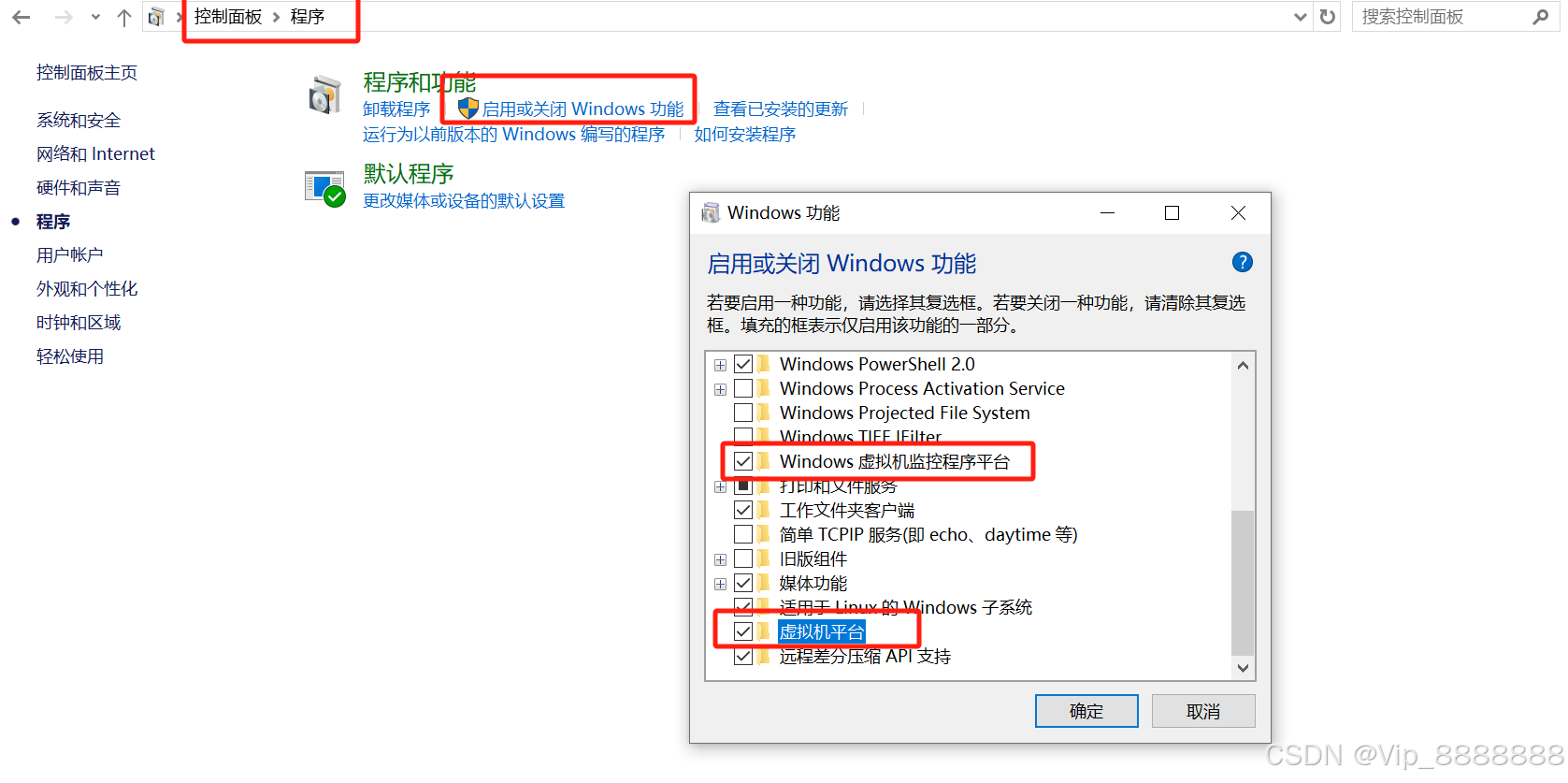Click the search magnifier icon
Viewport: 1568px width, 783px height.
[1540, 17]
